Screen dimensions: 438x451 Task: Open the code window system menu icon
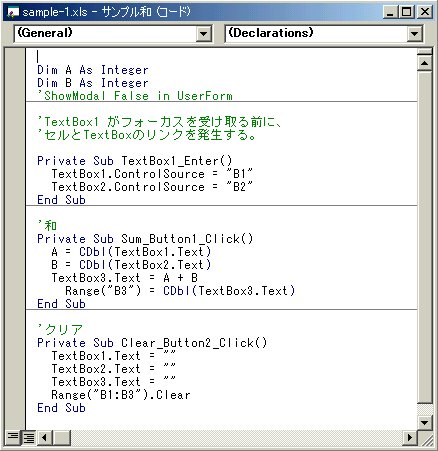[x=13, y=12]
